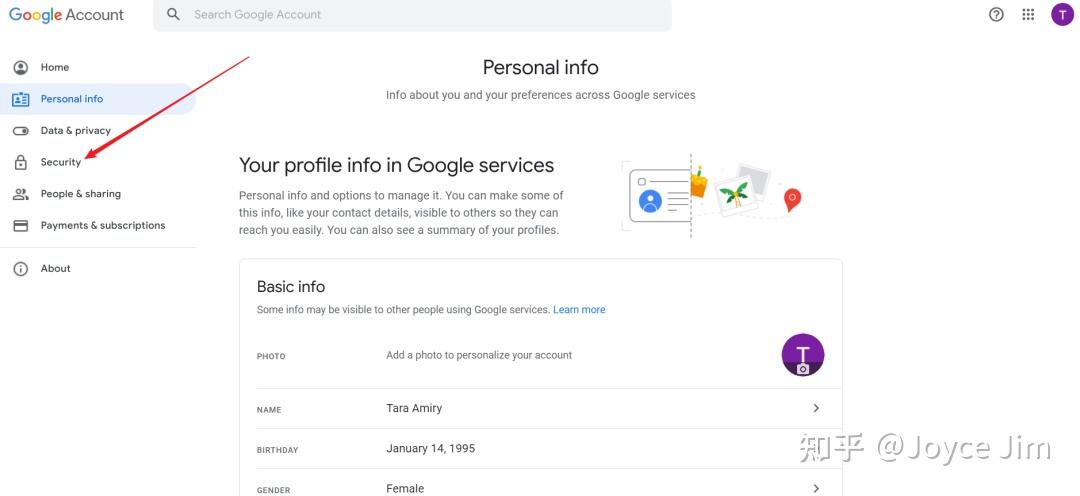This screenshot has width=1080, height=496.
Task: Click the Payments & subscriptions card icon
Action: (x=20, y=226)
